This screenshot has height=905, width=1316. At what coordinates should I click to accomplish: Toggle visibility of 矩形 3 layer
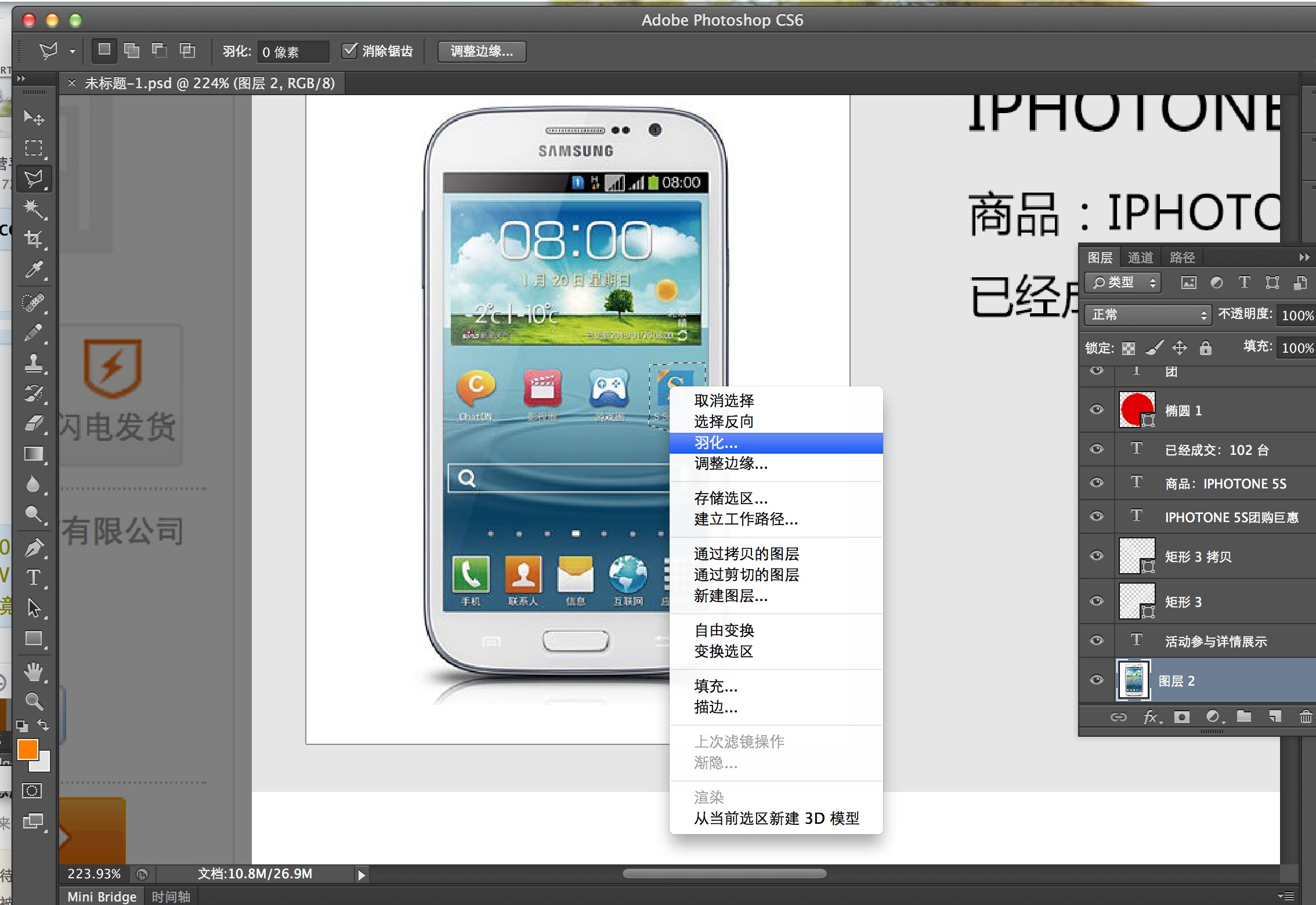pyautogui.click(x=1096, y=601)
